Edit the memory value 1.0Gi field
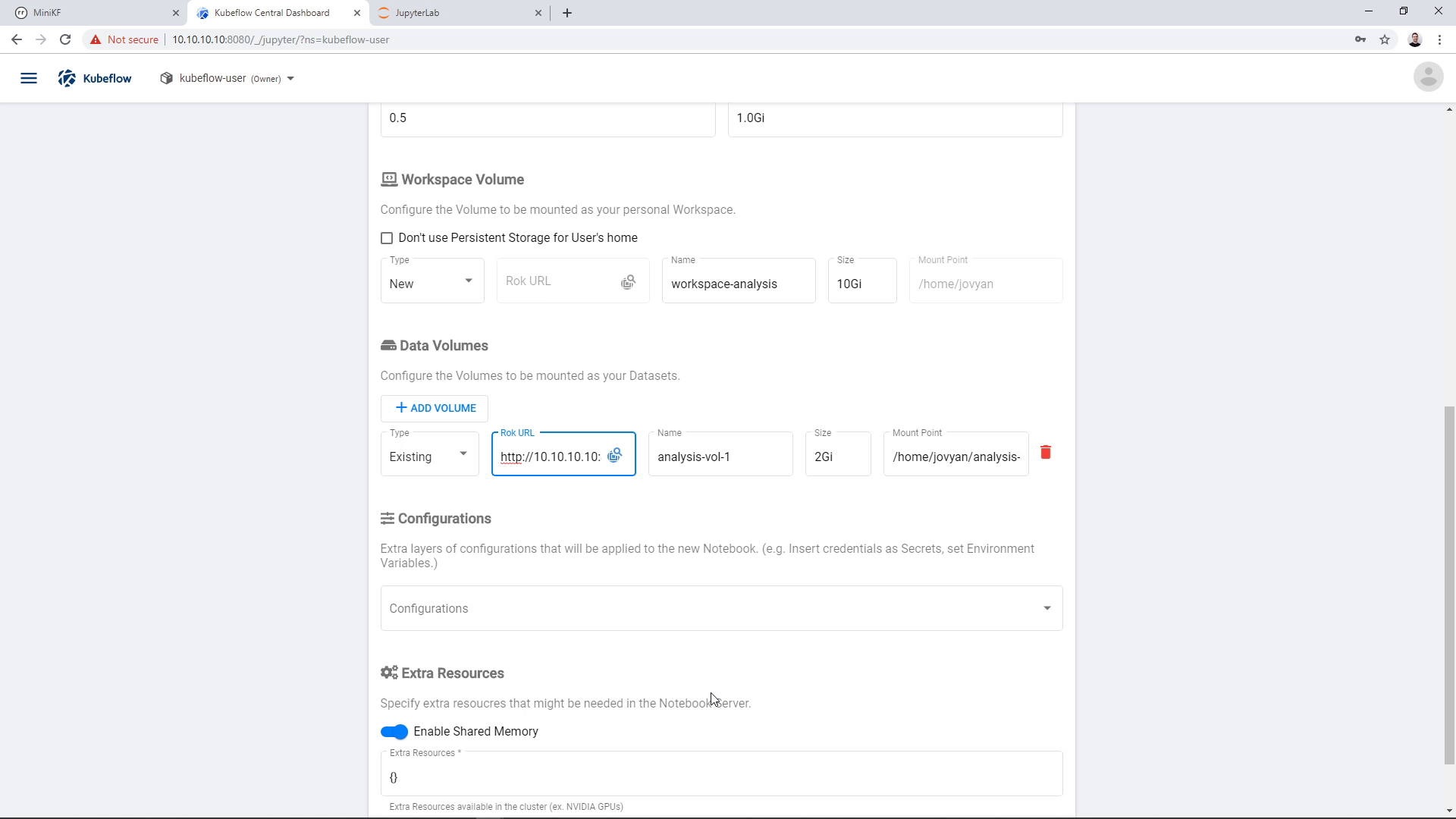 [x=895, y=120]
